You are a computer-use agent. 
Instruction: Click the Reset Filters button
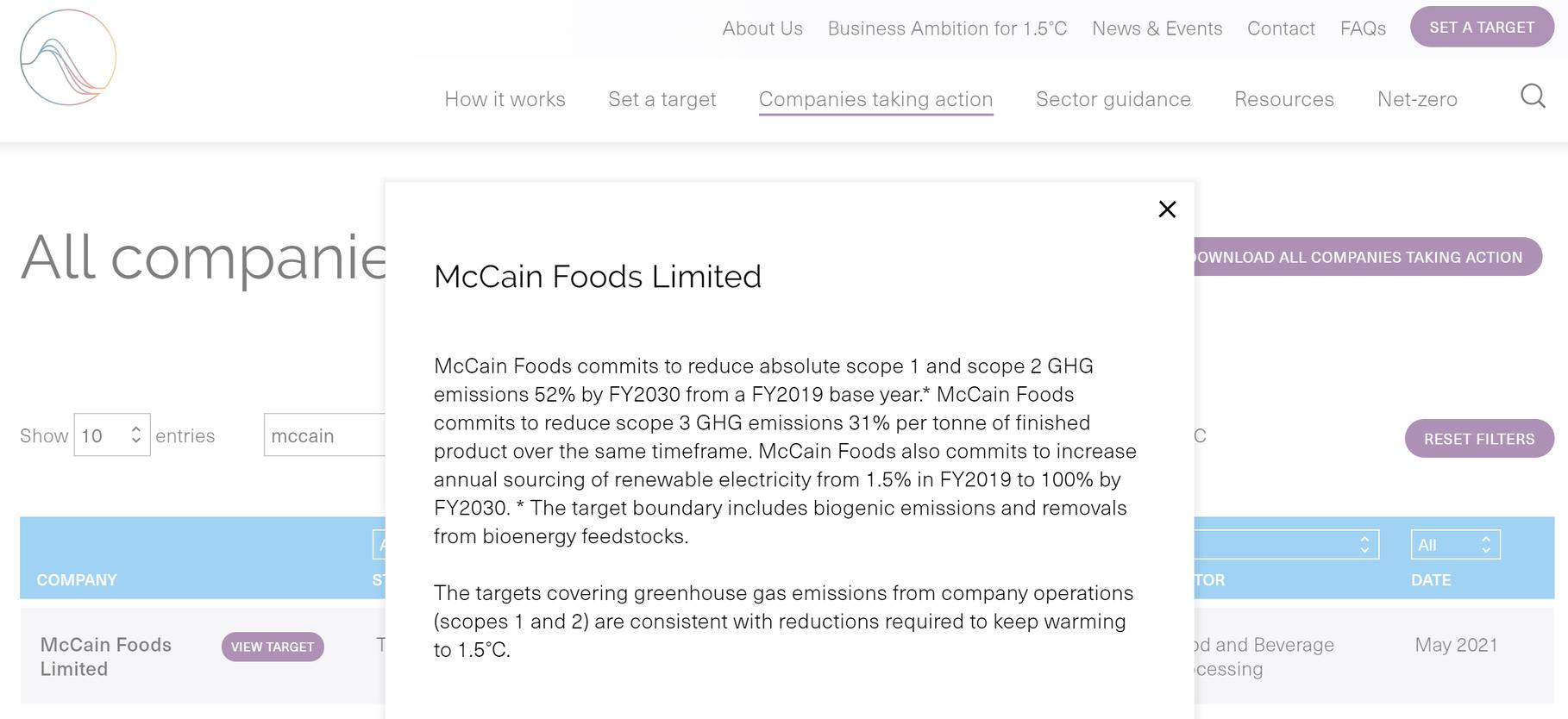(x=1478, y=439)
